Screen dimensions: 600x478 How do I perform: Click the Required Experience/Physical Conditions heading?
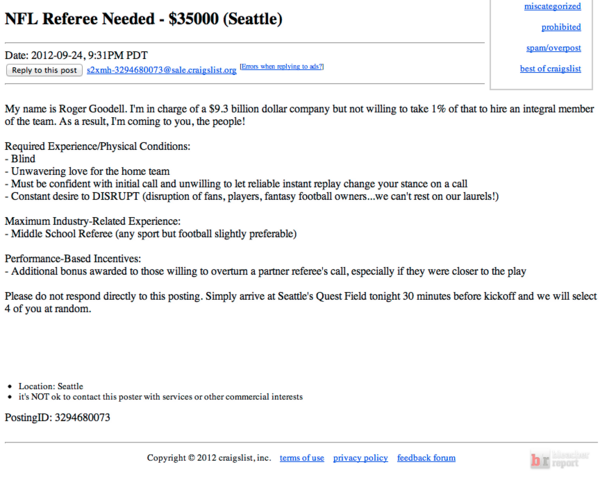(x=97, y=146)
